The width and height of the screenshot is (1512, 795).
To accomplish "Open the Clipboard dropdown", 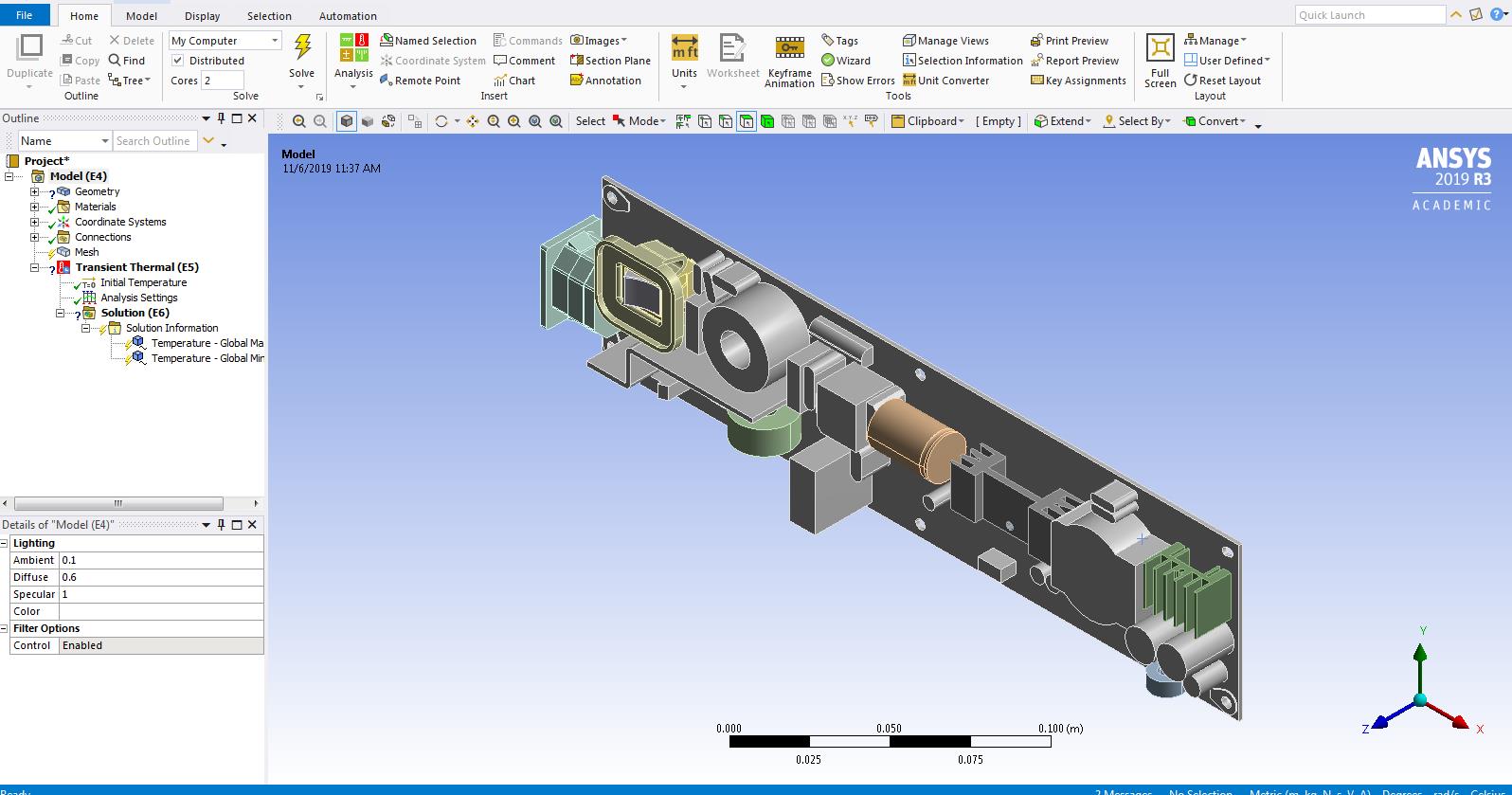I will pos(927,121).
